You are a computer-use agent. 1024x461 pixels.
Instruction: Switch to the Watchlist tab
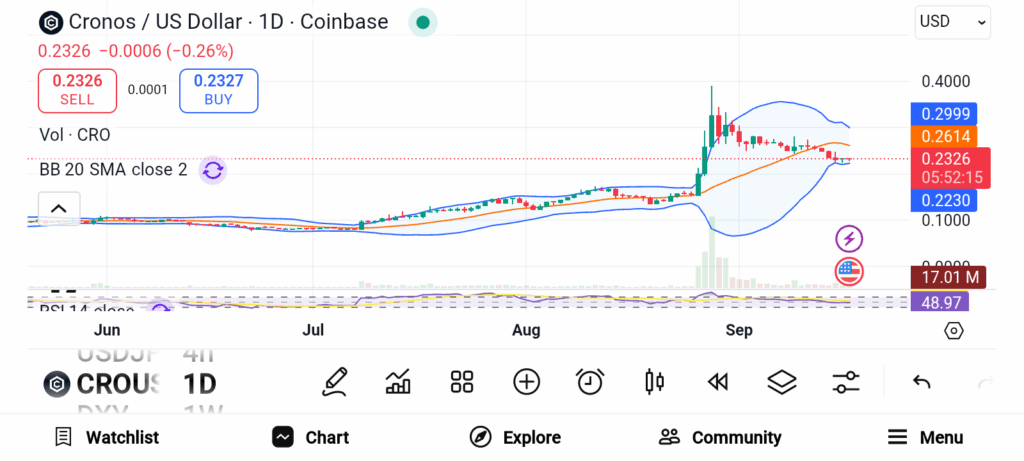pos(106,437)
